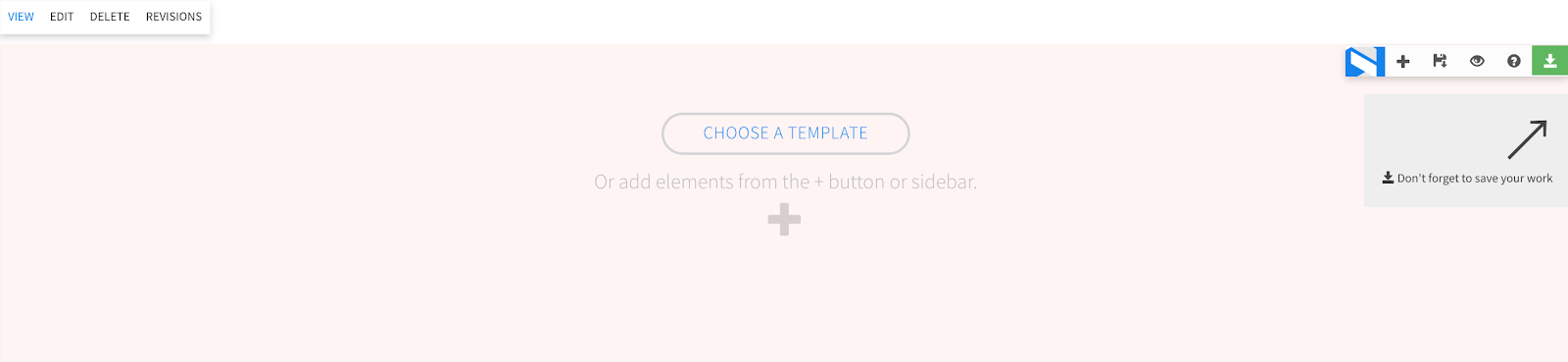Save the page with the green download button
Viewport: 1568px width, 362px height.
[1550, 61]
